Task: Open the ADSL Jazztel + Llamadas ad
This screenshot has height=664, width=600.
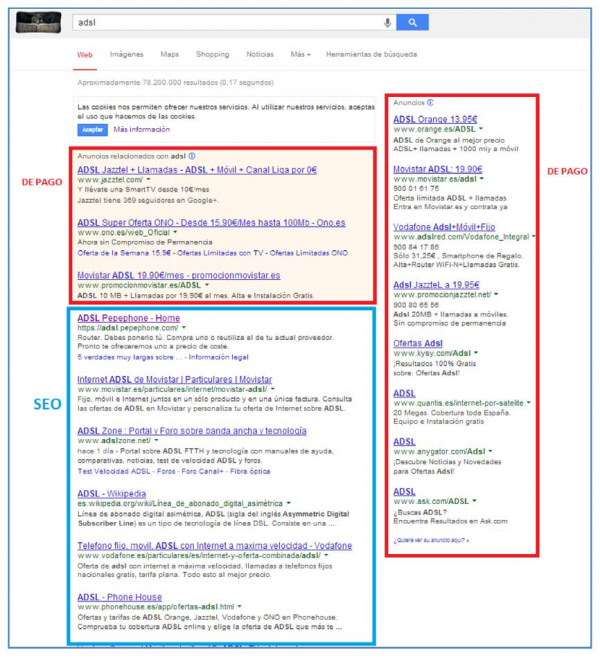Action: [x=197, y=170]
